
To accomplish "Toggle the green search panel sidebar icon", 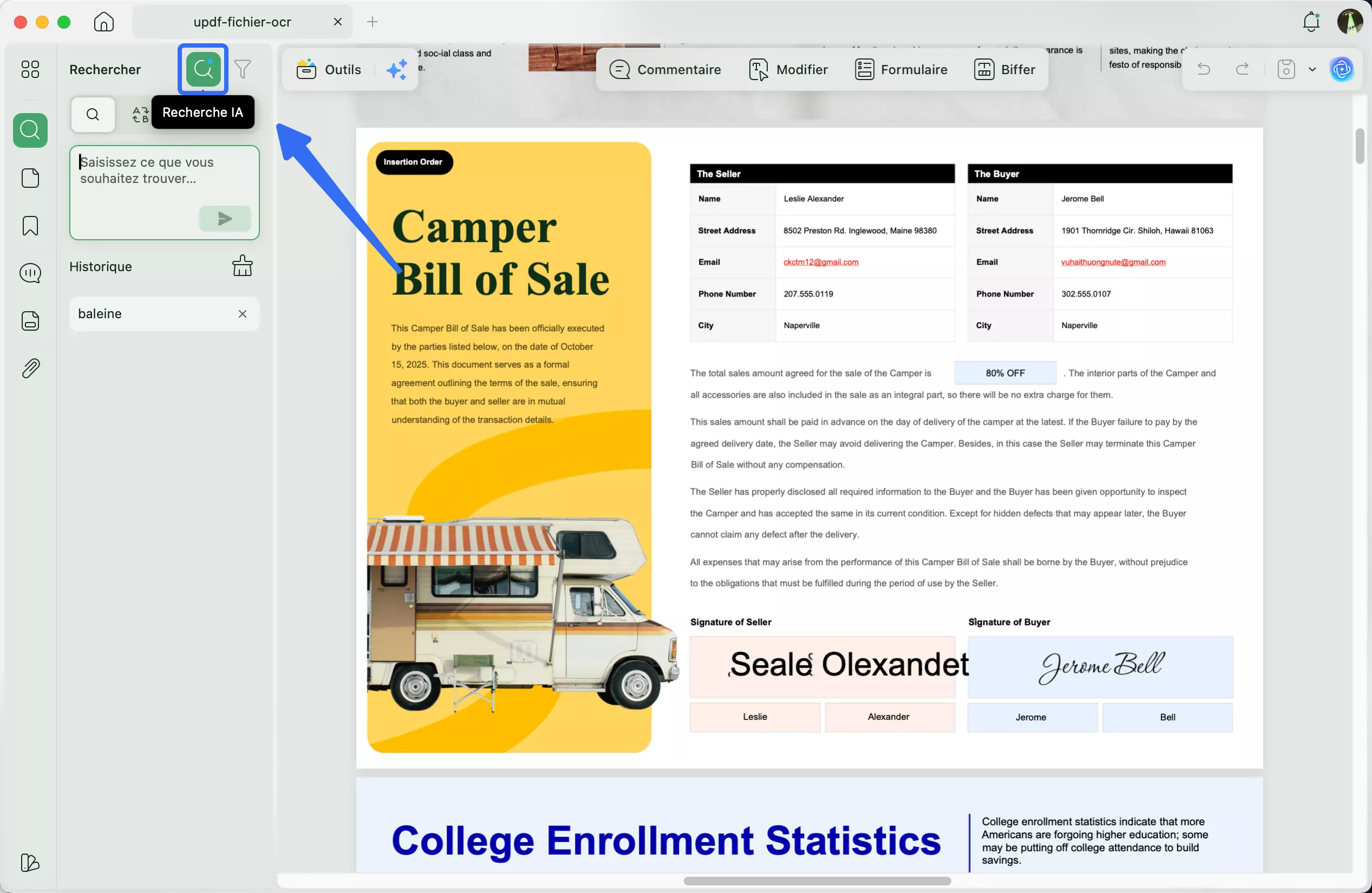I will 30,130.
